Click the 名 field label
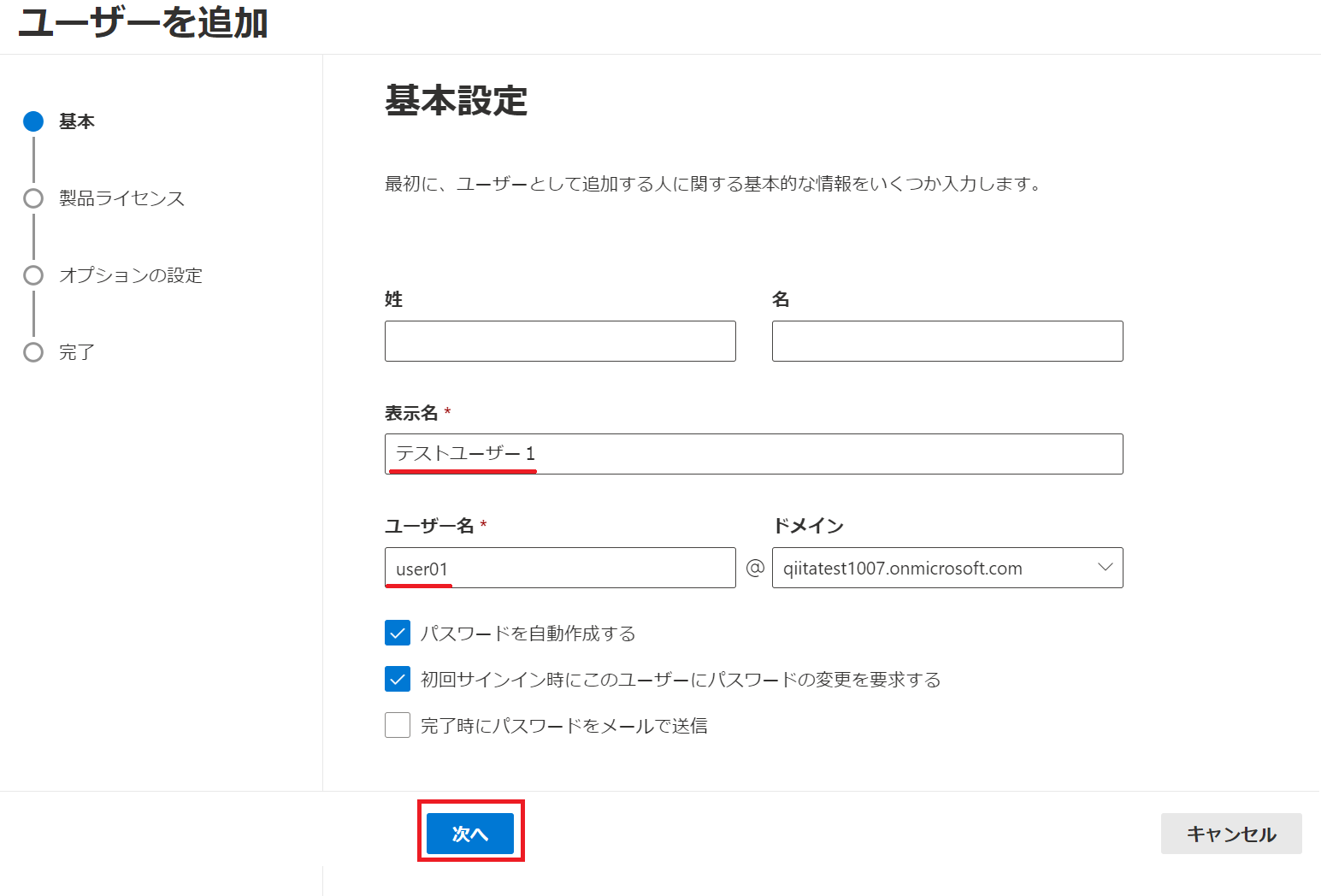Image resolution: width=1321 pixels, height=896 pixels. click(x=781, y=299)
